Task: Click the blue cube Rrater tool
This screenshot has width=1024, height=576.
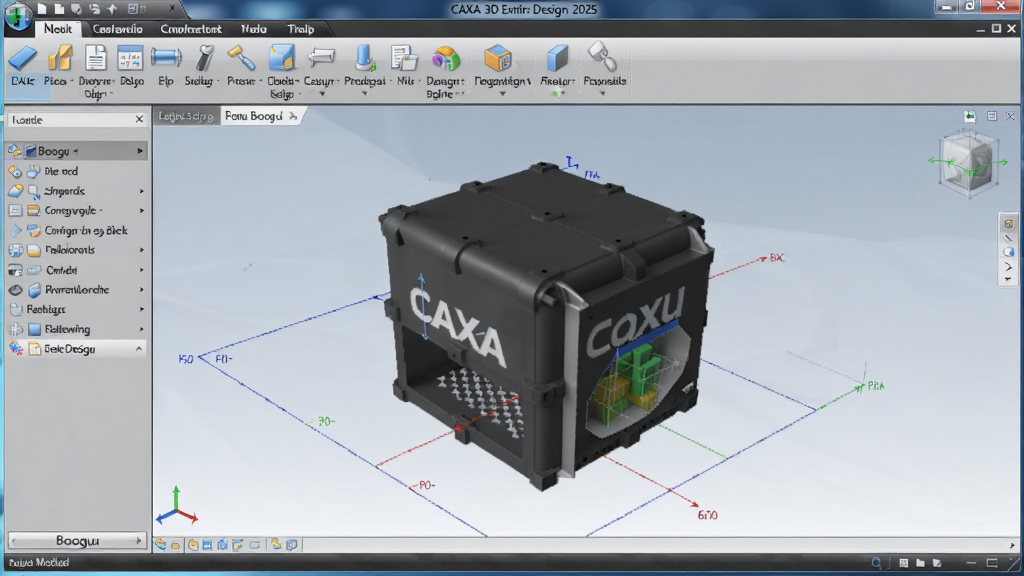Action: [x=557, y=66]
